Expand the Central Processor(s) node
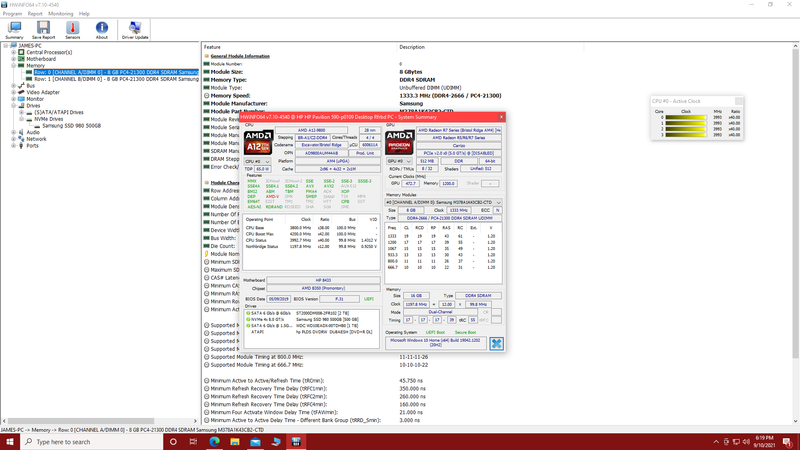Viewport: 800px width, 450px height. 14,52
